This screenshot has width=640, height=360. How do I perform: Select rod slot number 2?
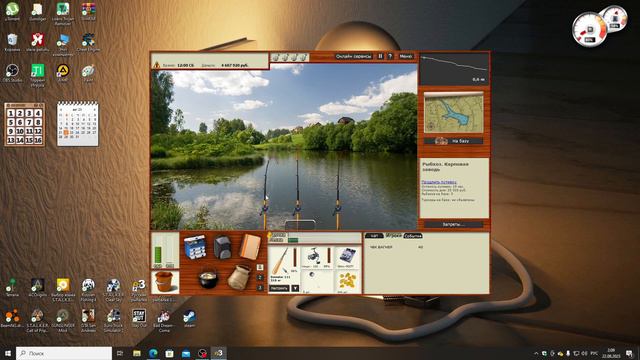(x=260, y=278)
